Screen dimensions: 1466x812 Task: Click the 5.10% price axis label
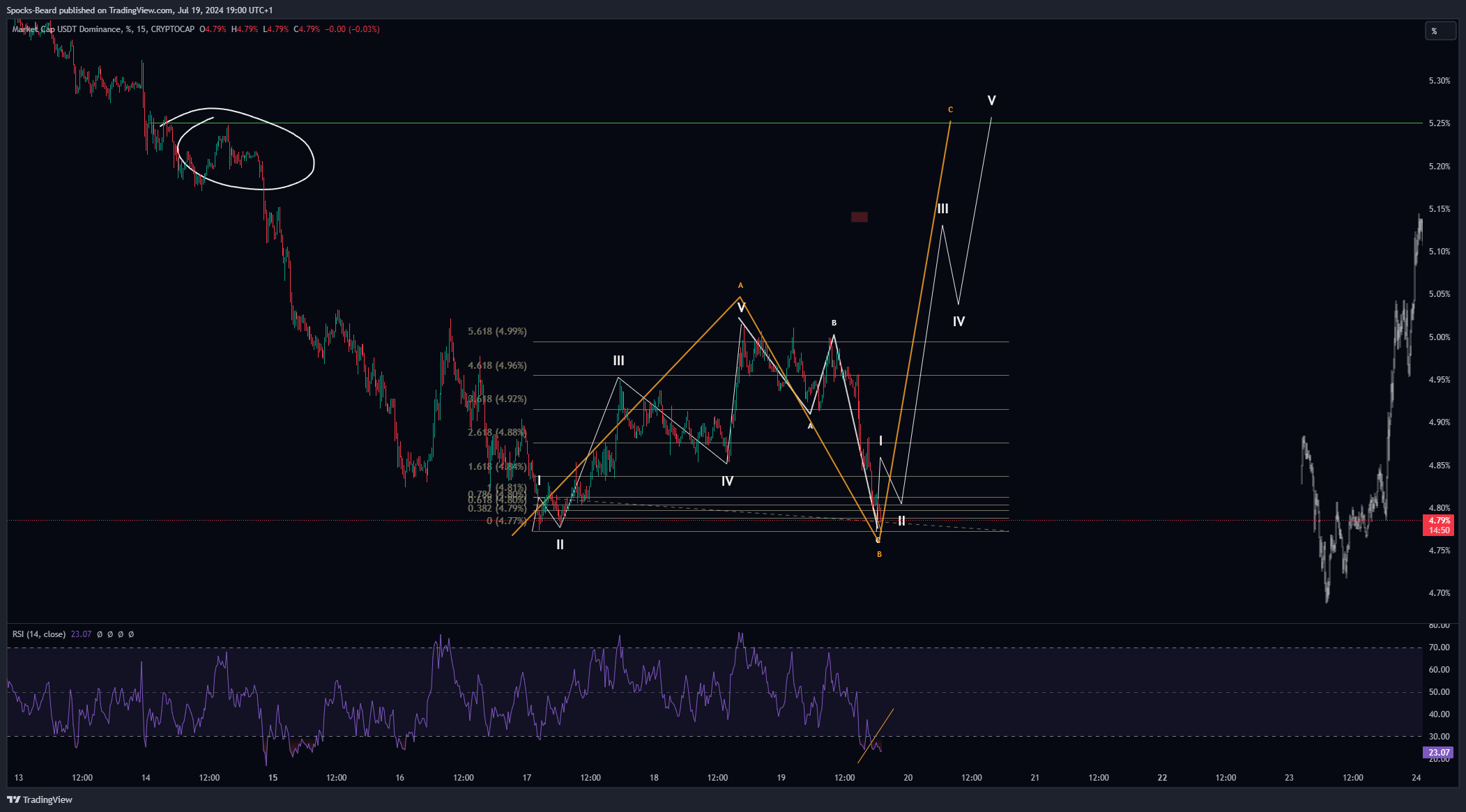(1439, 252)
